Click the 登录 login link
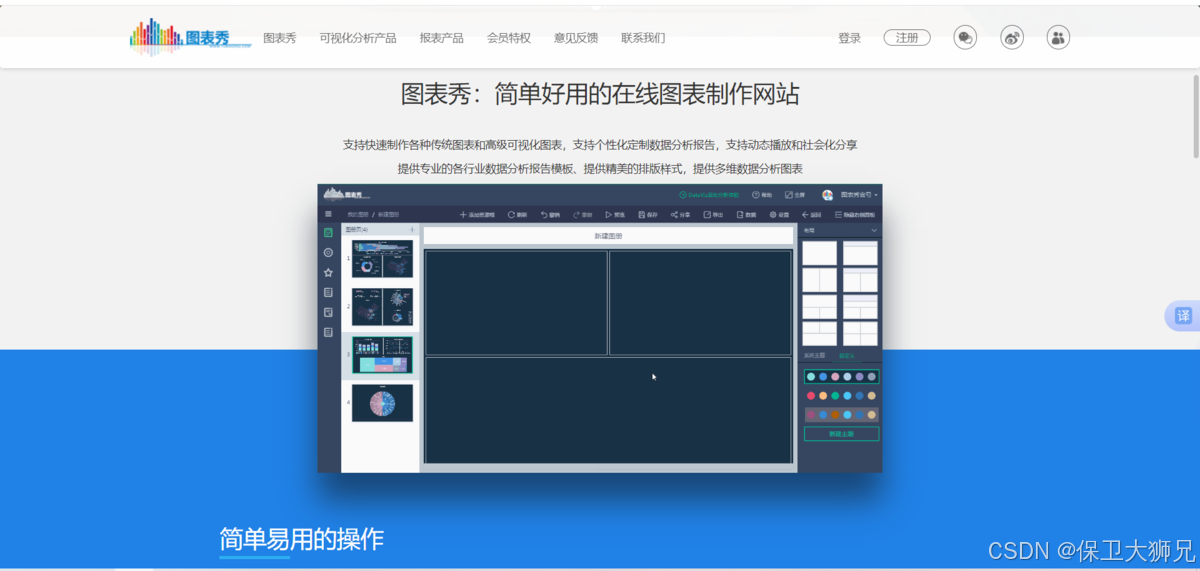Image resolution: width=1200 pixels, height=571 pixels. (849, 38)
